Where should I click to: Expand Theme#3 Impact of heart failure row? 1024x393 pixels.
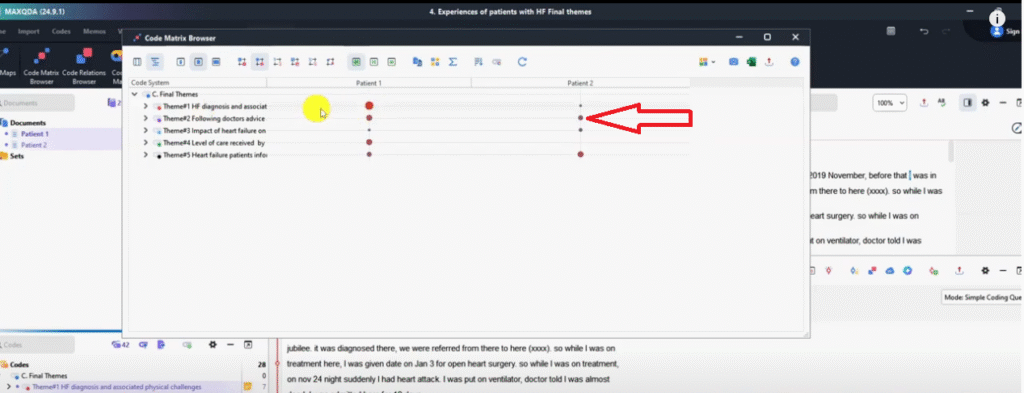[146, 131]
